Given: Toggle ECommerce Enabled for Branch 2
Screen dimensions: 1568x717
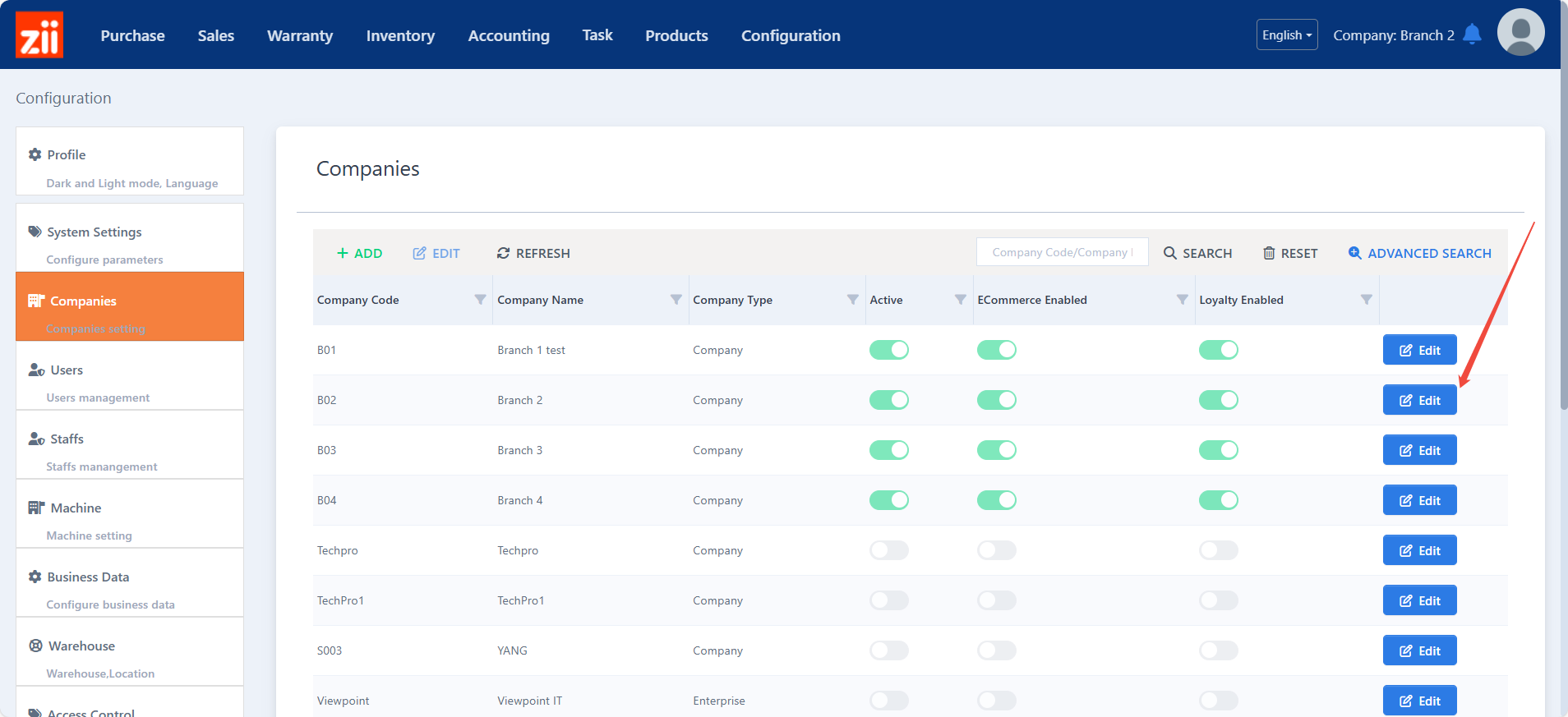Looking at the screenshot, I should tap(997, 400).
